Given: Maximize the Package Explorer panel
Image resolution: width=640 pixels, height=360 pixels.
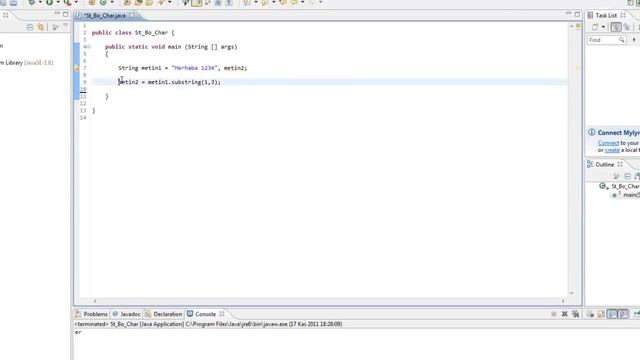Looking at the screenshot, I should (65, 14).
